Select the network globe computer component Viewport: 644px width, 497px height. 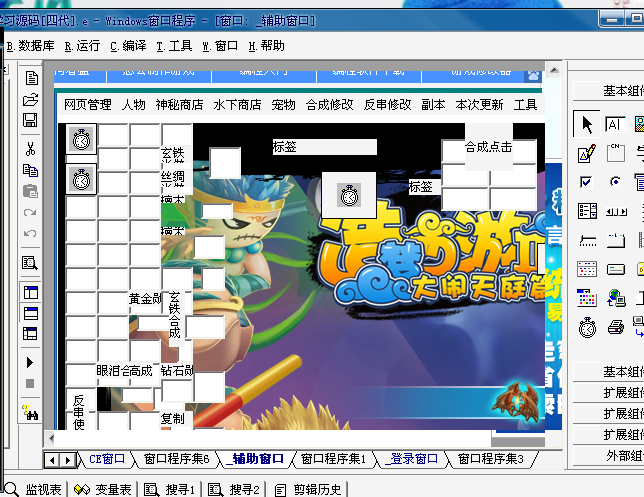point(616,298)
